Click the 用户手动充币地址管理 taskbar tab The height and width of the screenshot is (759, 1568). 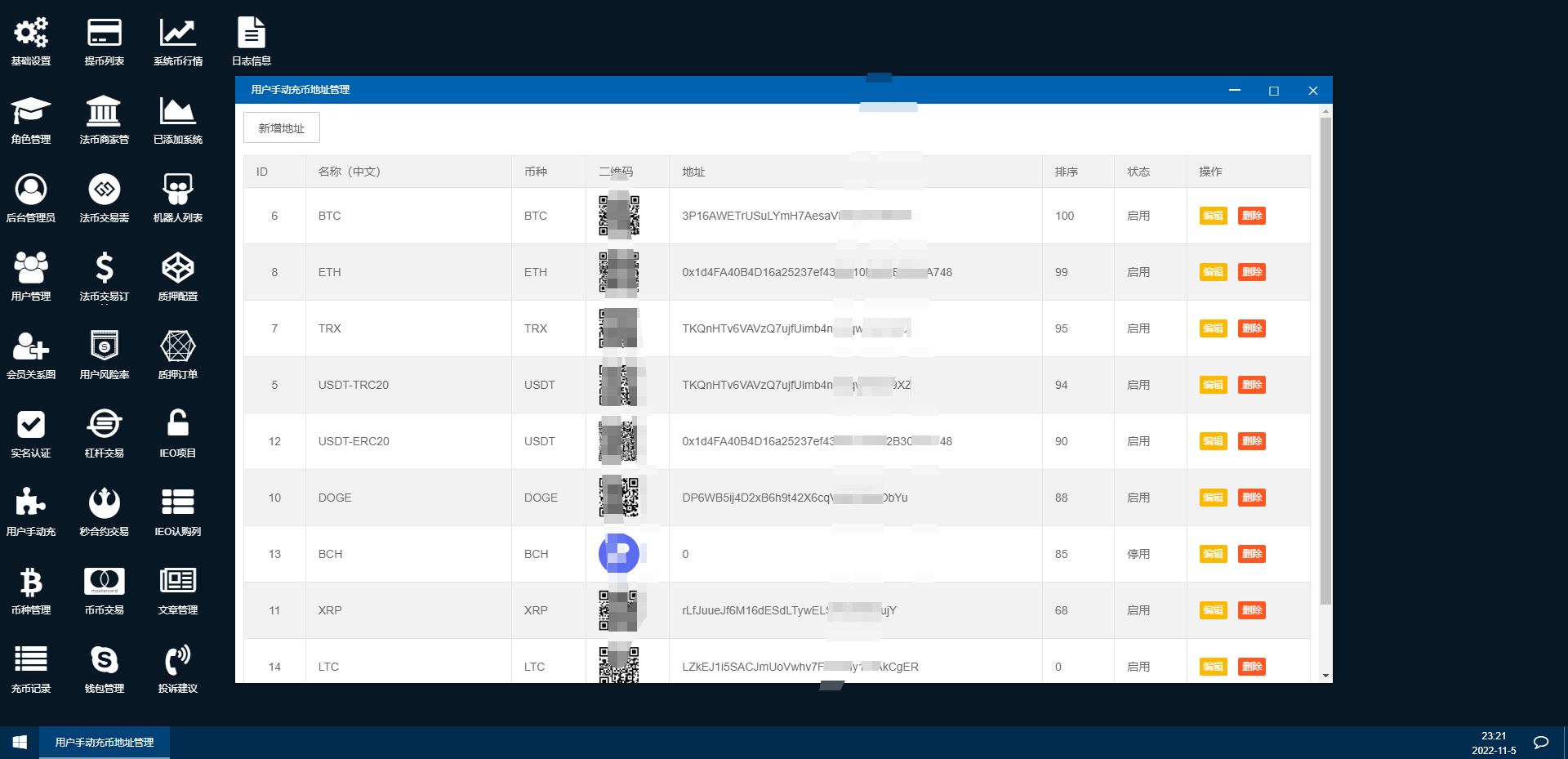point(105,743)
